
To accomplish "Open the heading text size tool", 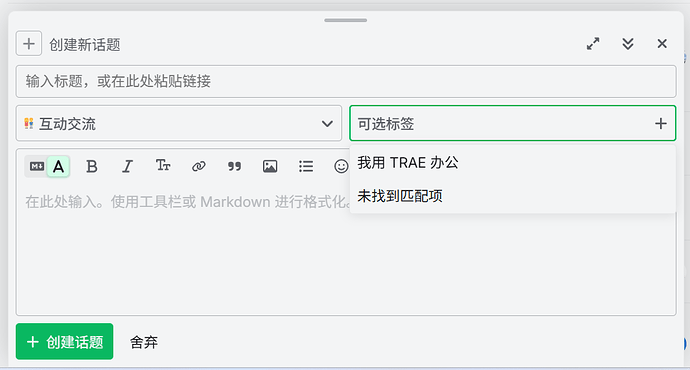I will point(163,166).
